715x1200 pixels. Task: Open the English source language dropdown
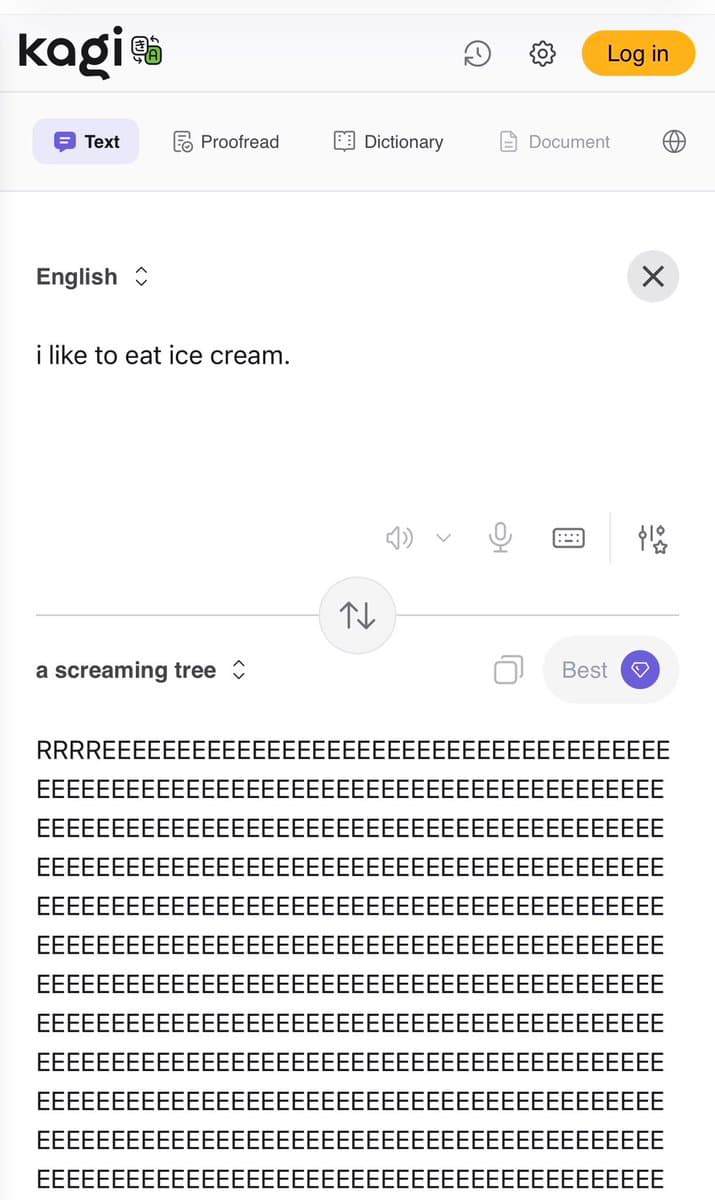(x=93, y=276)
